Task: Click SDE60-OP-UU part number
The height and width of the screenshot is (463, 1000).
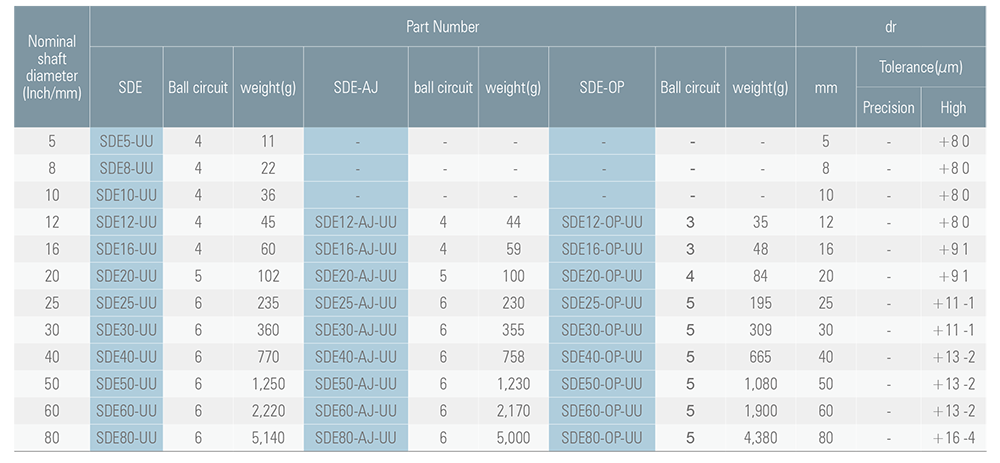Action: click(x=602, y=410)
